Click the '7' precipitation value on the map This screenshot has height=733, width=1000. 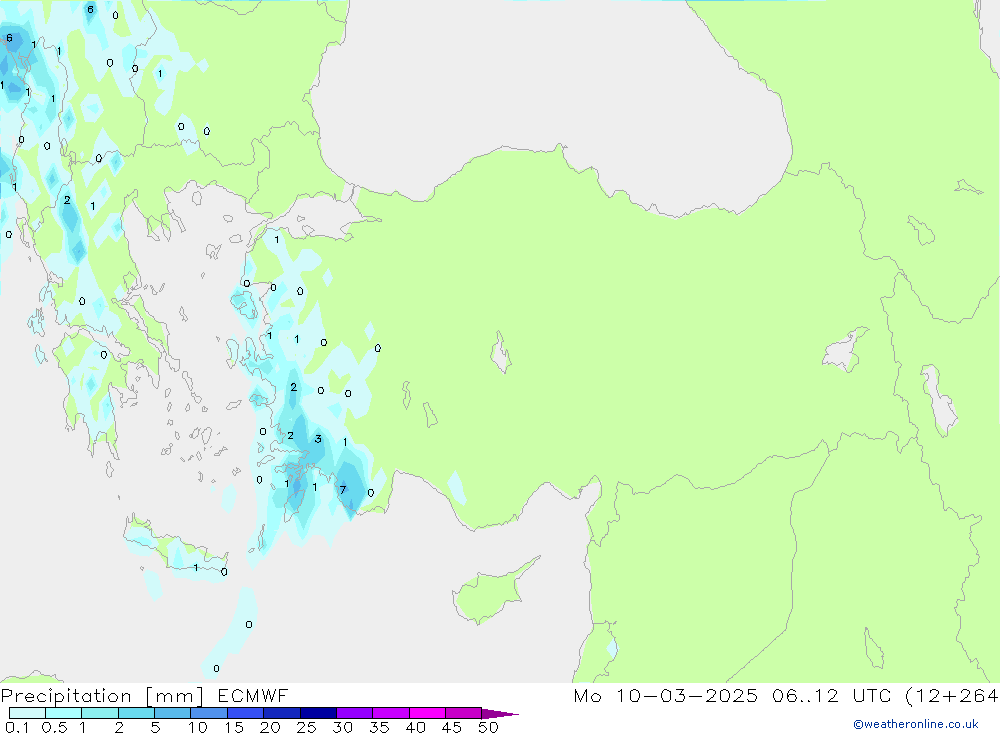tap(342, 490)
